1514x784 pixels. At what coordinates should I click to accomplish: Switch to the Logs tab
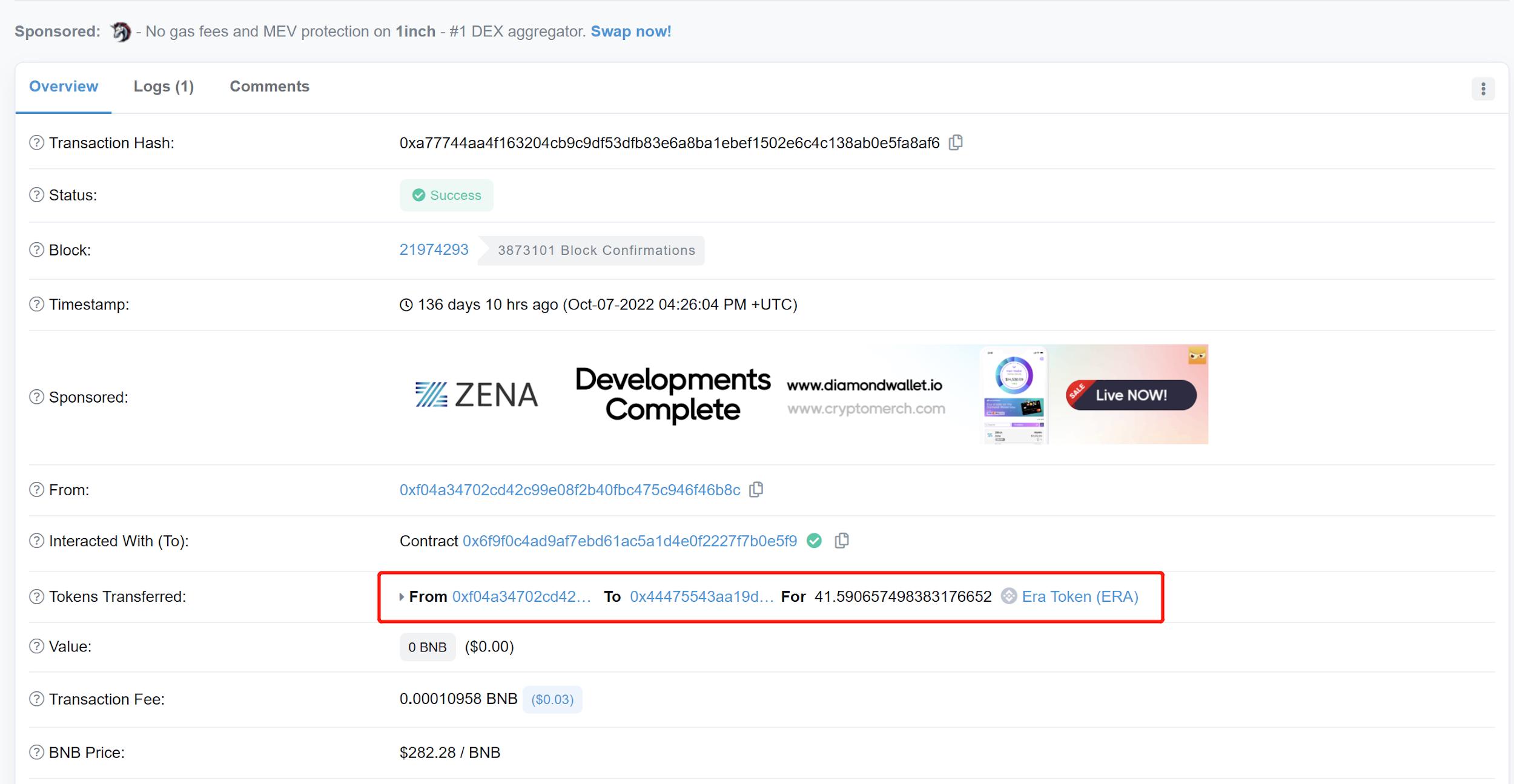click(163, 85)
